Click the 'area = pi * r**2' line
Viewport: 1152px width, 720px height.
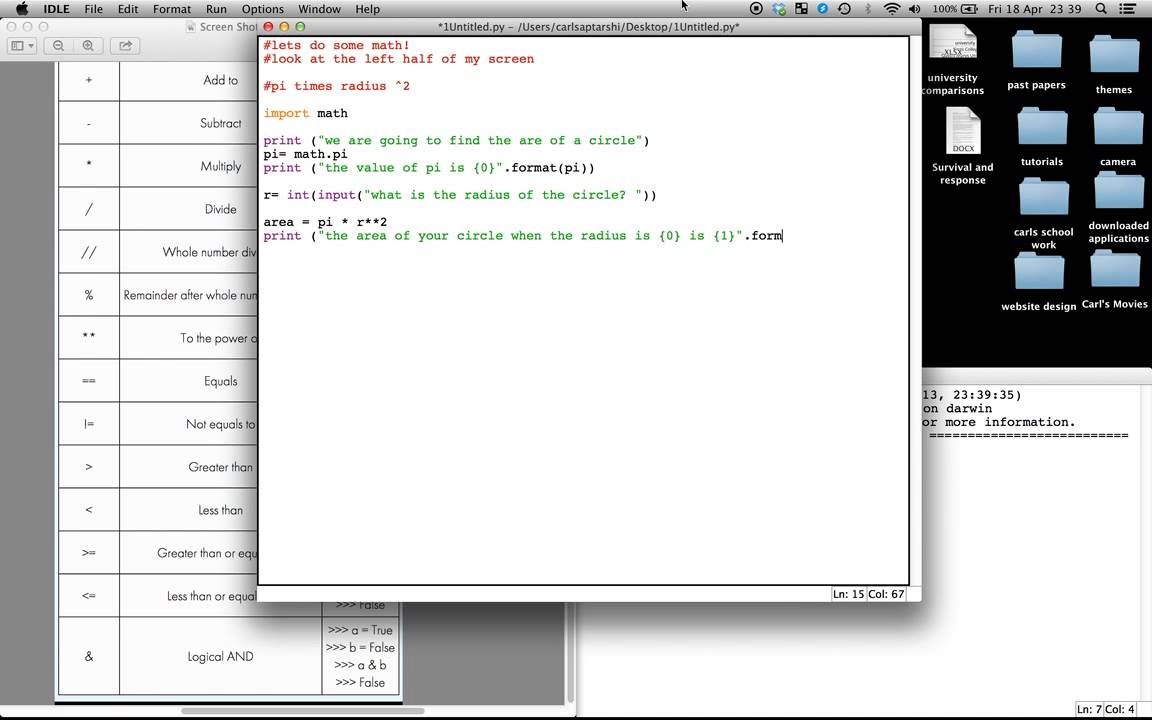(x=325, y=222)
